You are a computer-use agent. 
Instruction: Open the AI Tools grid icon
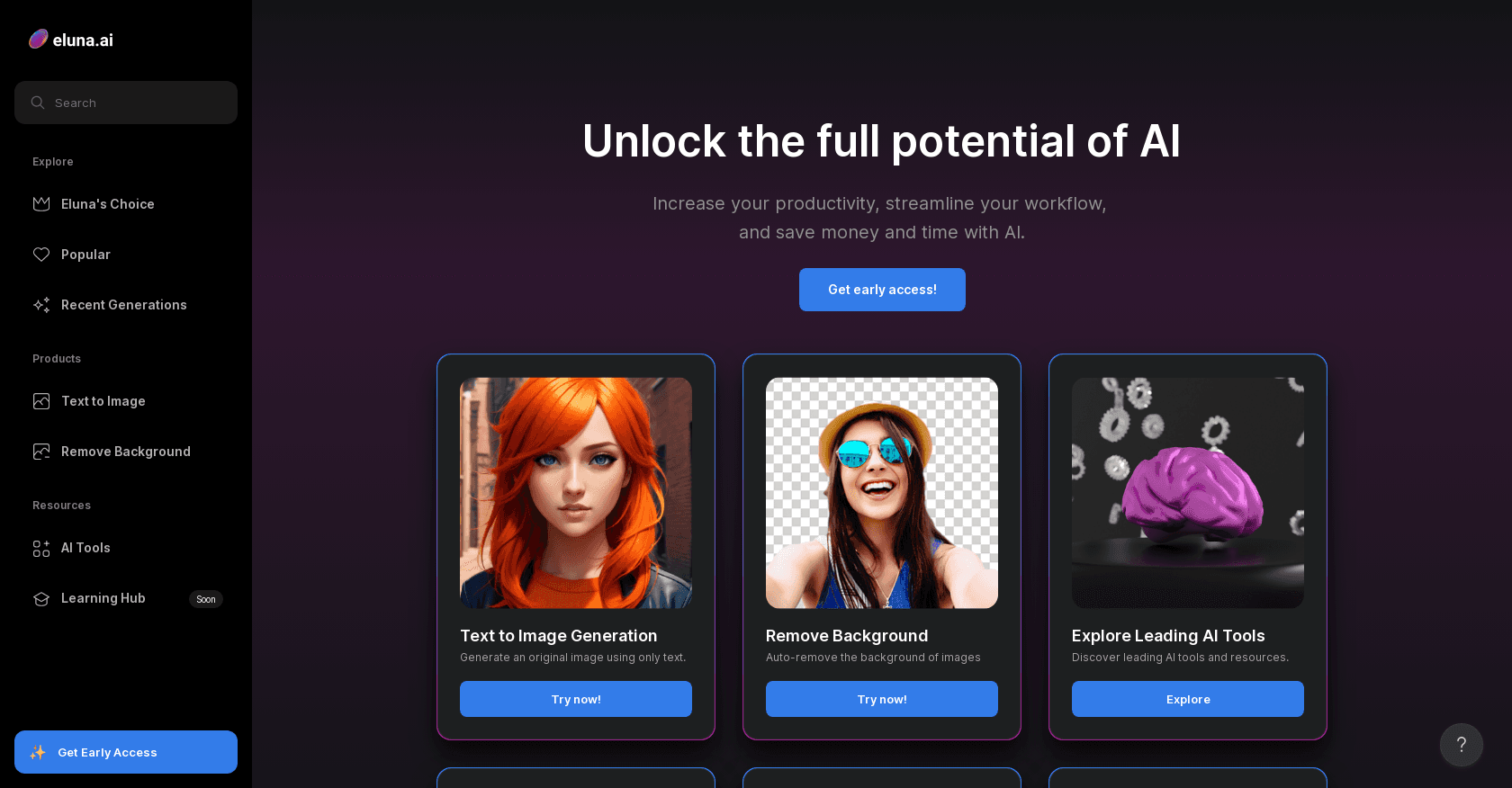tap(41, 548)
